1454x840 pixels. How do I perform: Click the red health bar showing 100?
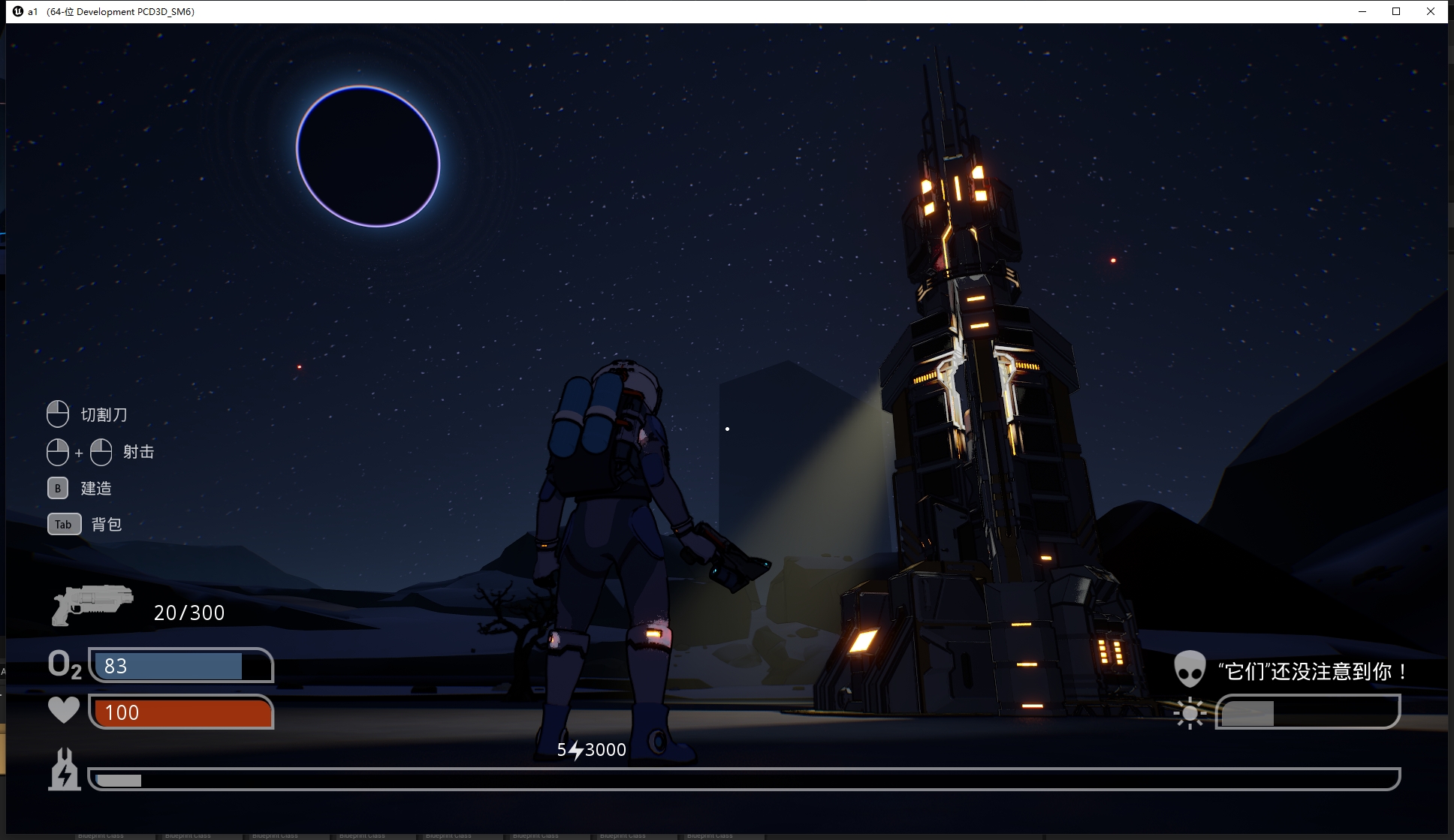180,712
